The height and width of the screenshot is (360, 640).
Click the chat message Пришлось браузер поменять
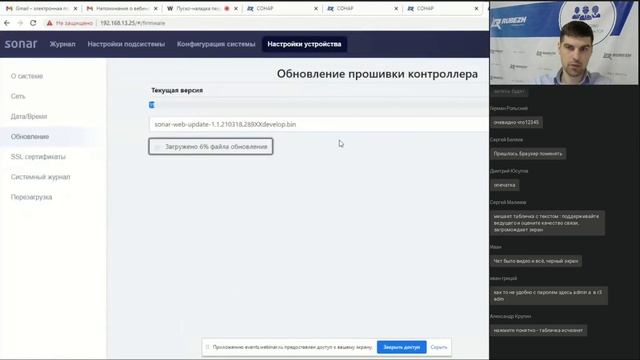point(528,153)
